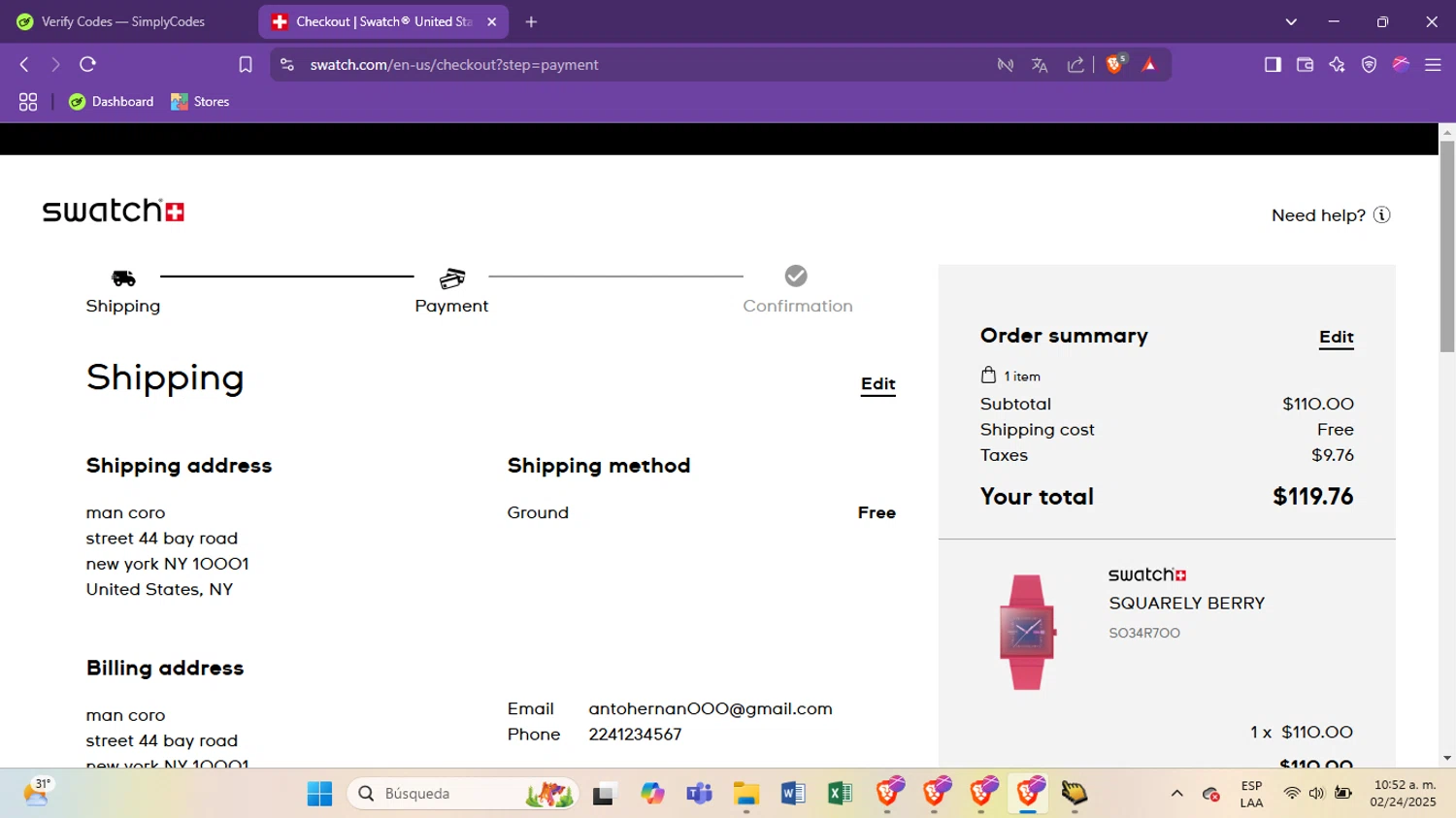1456x818 pixels.
Task: Go back with the browser back arrow
Action: [x=24, y=65]
